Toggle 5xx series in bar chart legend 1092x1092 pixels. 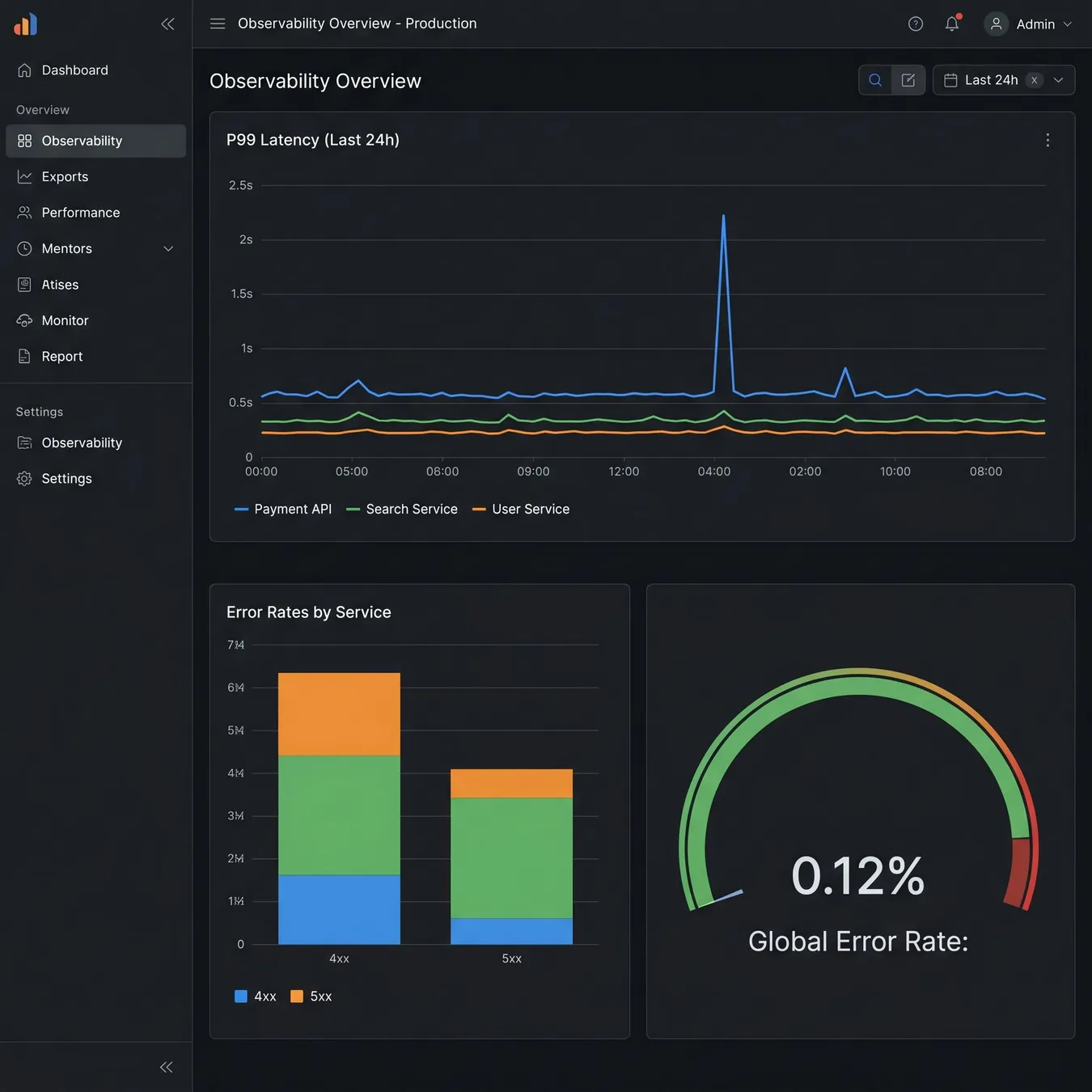[311, 997]
